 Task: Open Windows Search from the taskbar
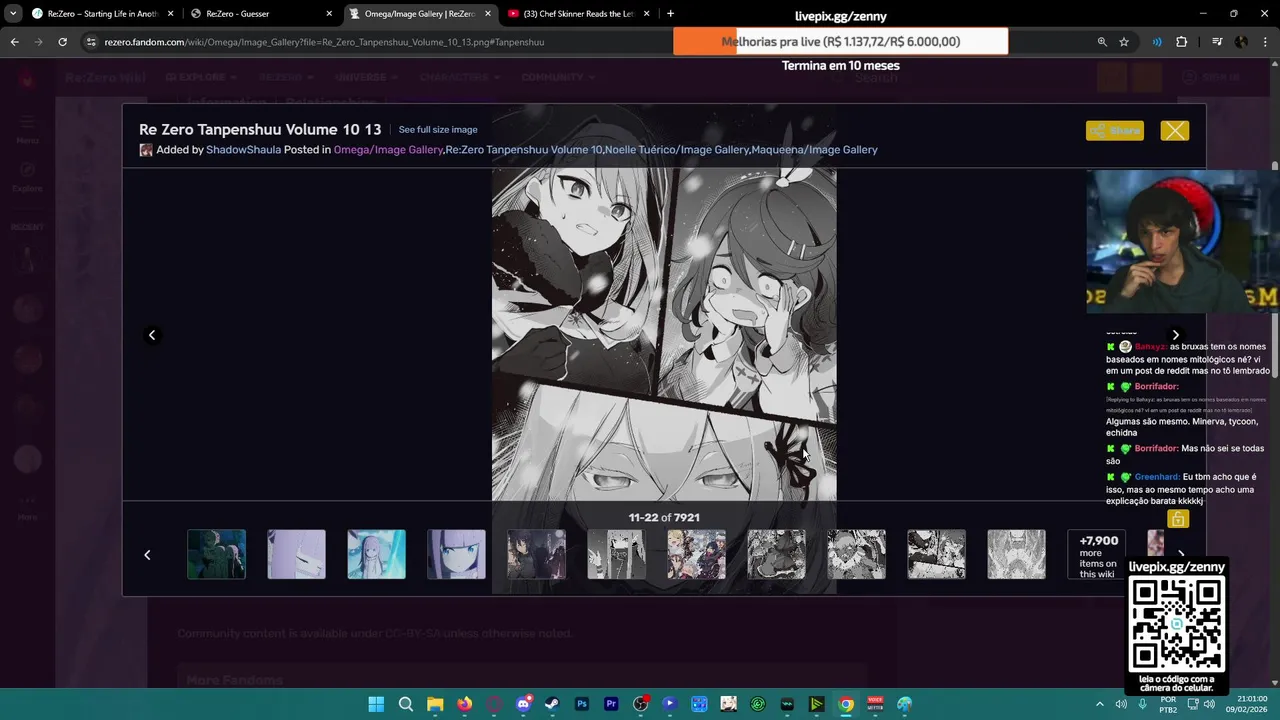coord(406,704)
